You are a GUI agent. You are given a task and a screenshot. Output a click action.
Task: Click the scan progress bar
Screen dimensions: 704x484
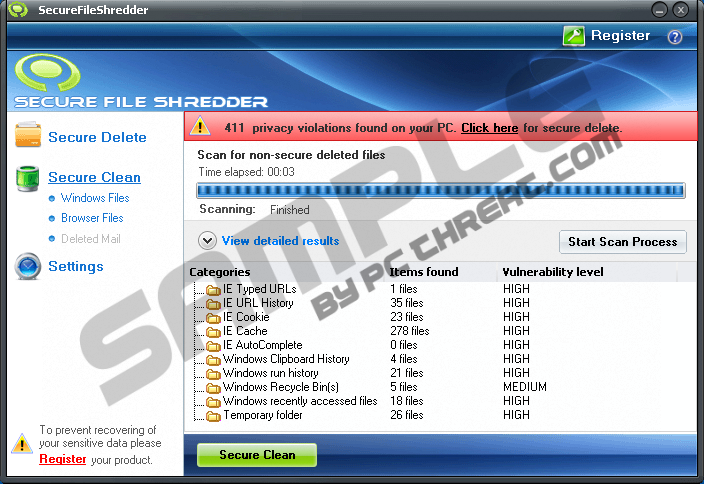pyautogui.click(x=440, y=190)
